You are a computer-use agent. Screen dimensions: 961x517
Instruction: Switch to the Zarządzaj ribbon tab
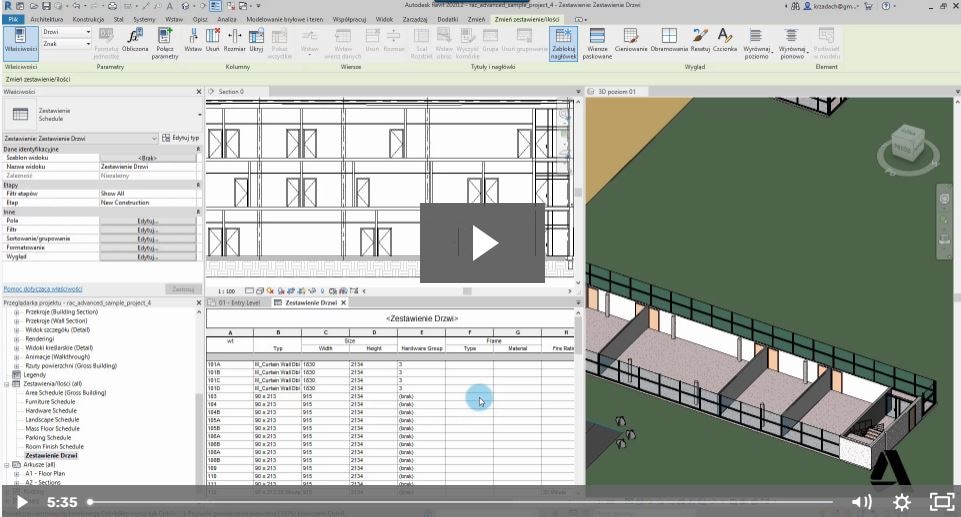click(x=415, y=19)
